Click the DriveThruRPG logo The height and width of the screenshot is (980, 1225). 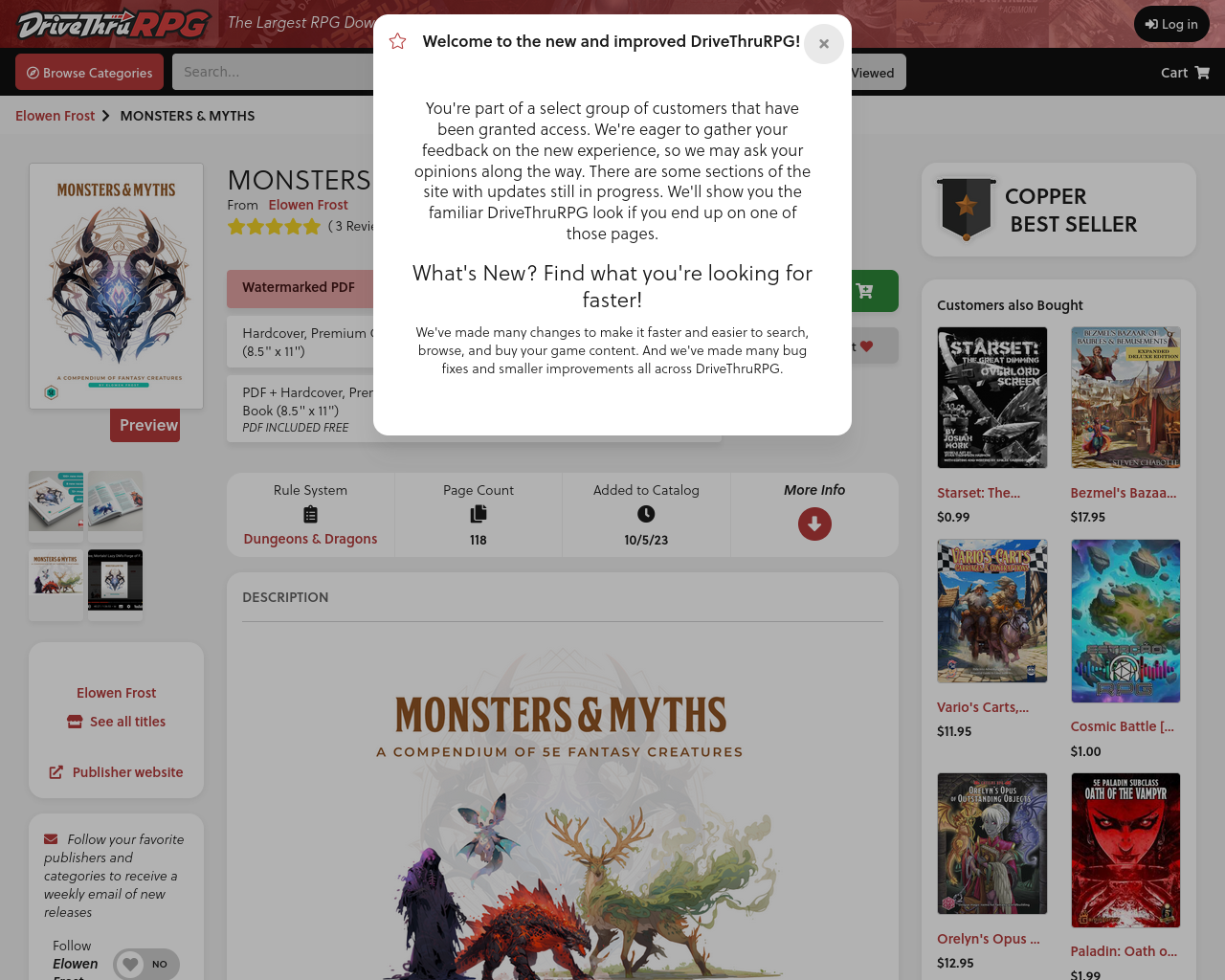pyautogui.click(x=114, y=24)
